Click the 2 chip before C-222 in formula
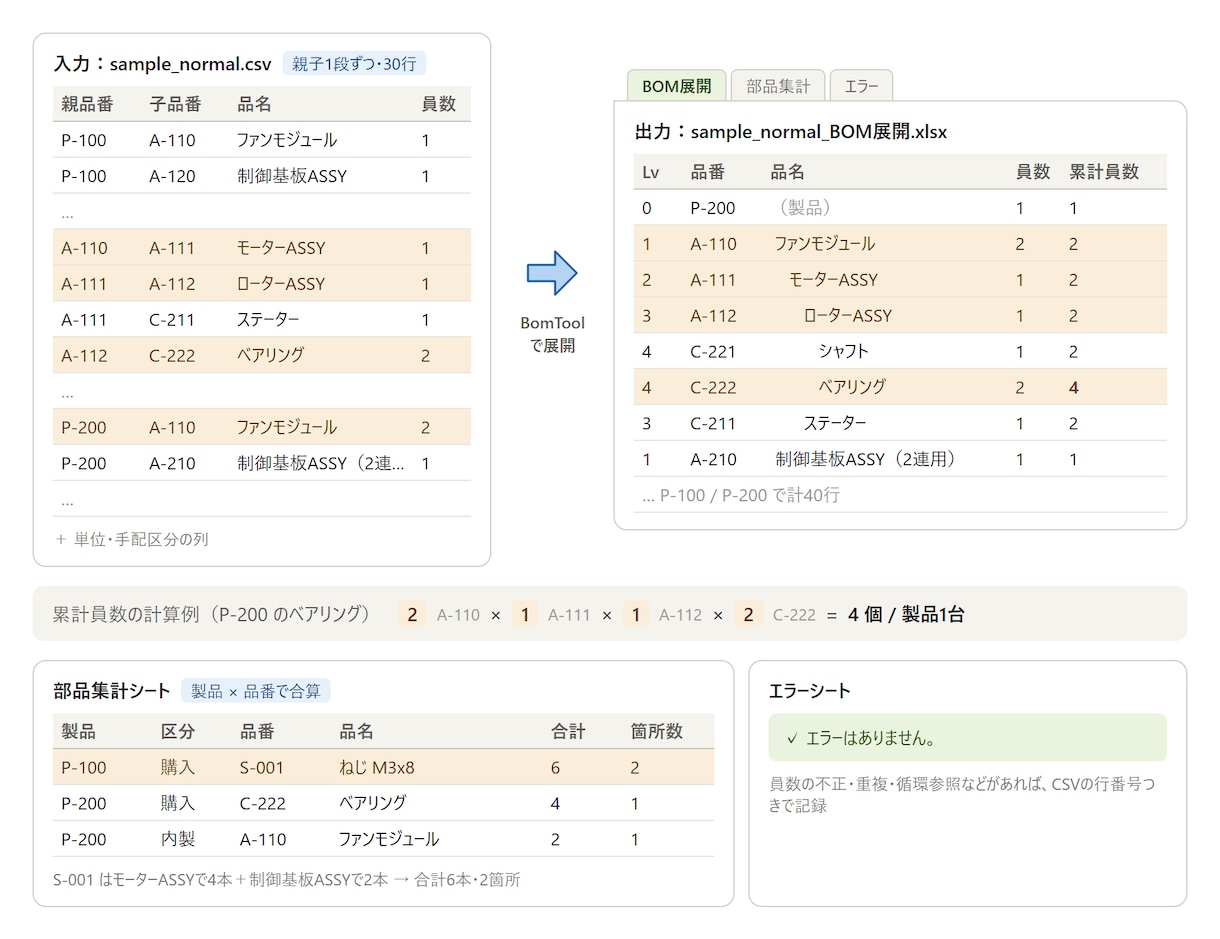 click(748, 615)
